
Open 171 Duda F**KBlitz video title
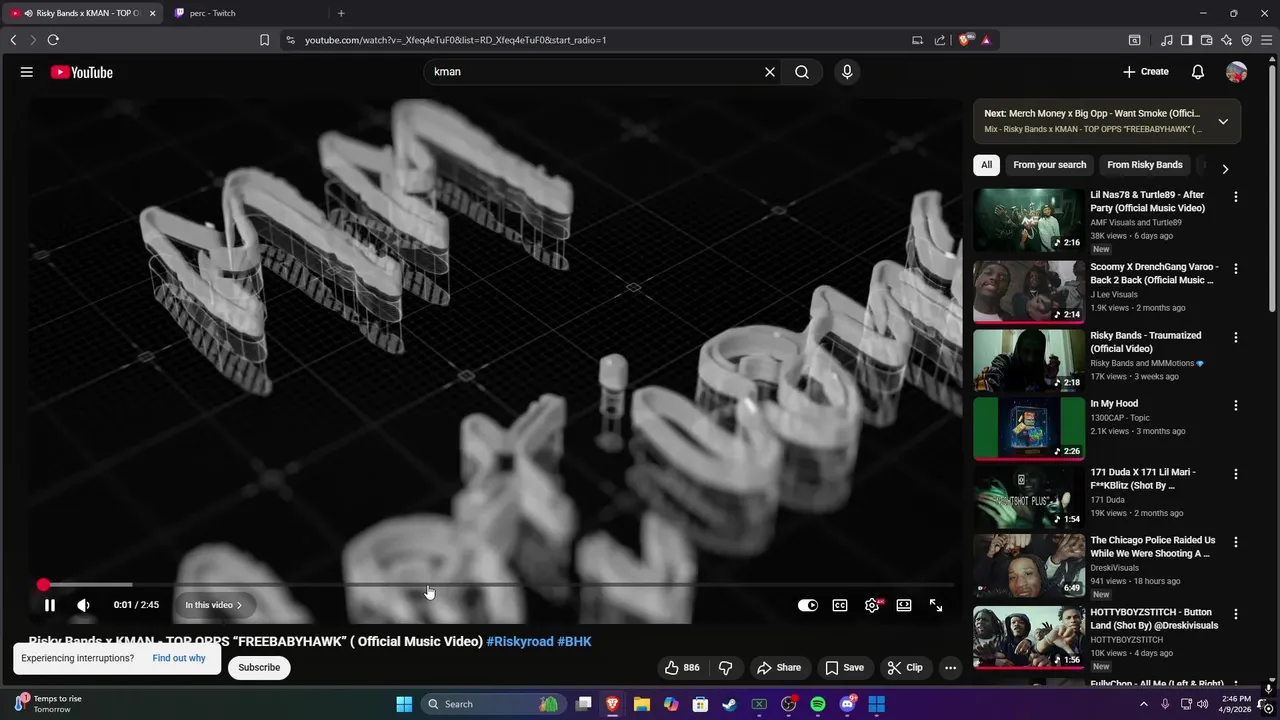coord(1143,479)
